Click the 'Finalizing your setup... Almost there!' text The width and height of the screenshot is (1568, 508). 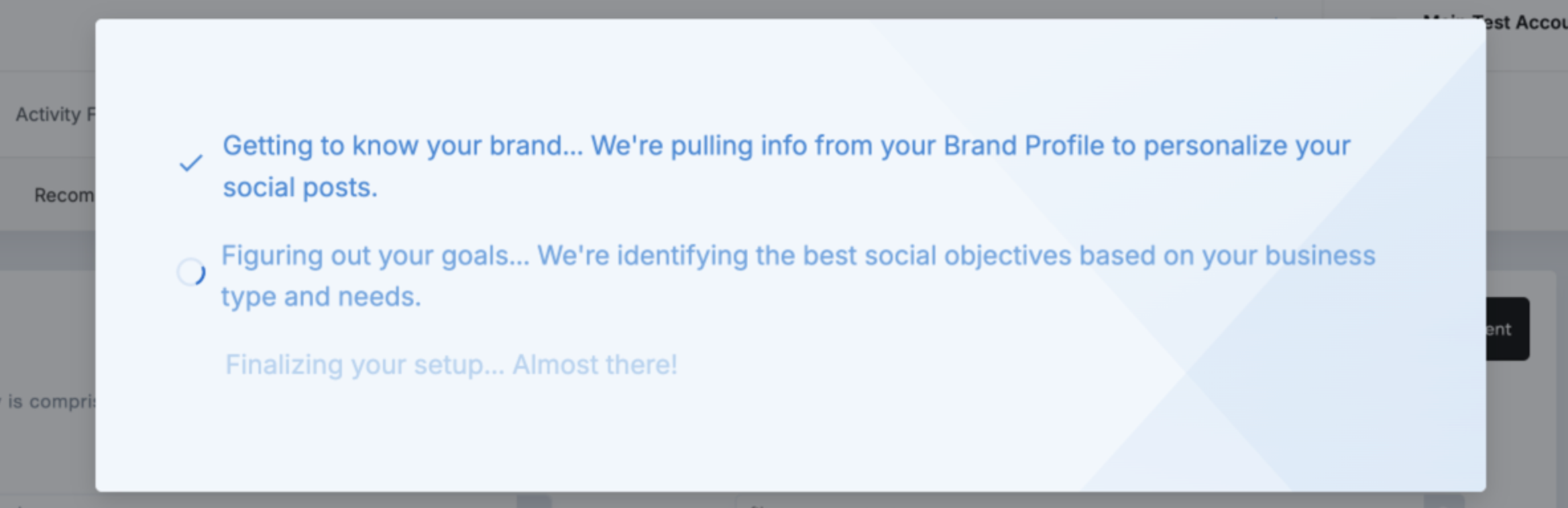coord(452,364)
